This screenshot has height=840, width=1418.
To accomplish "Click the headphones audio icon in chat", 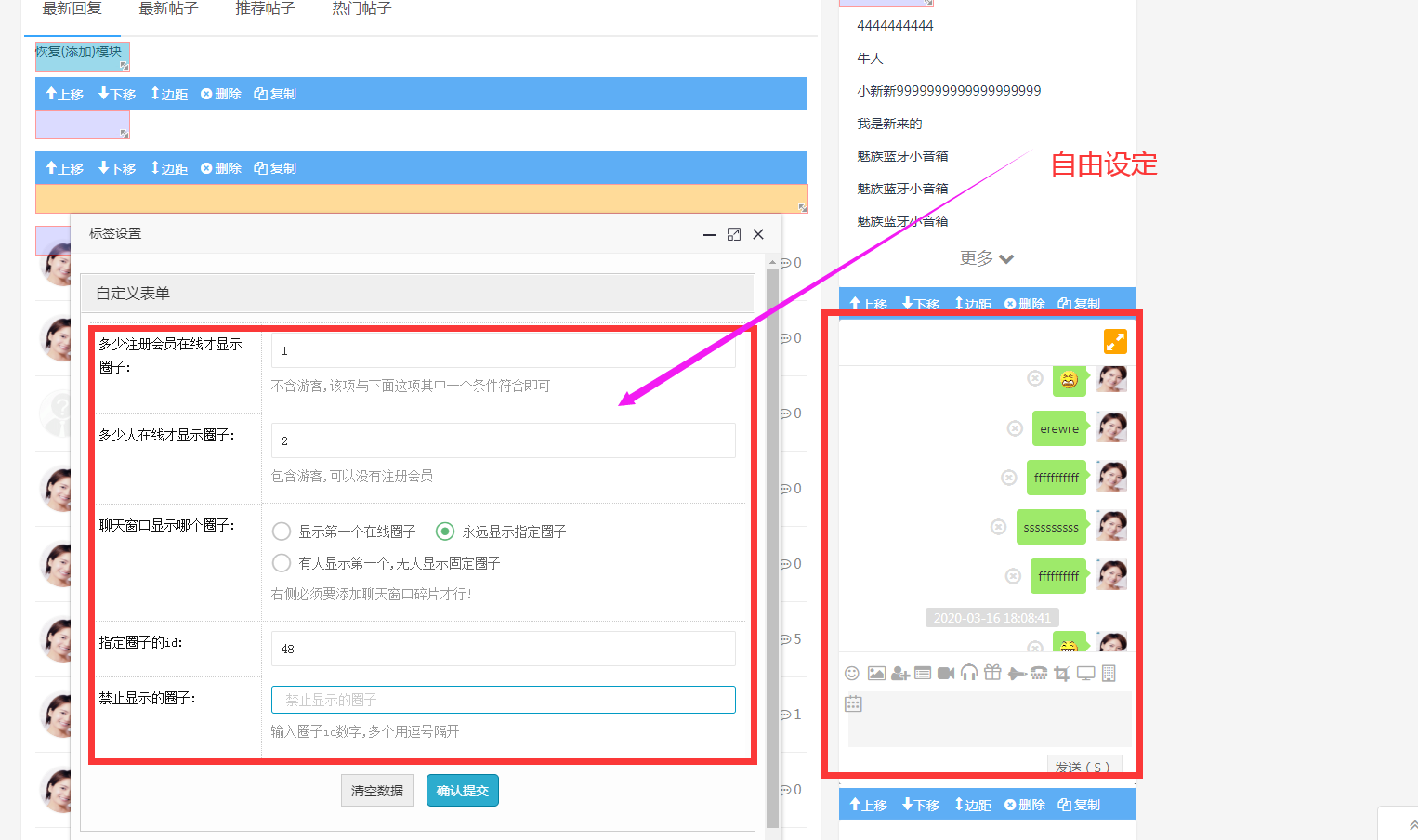I will pyautogui.click(x=969, y=673).
